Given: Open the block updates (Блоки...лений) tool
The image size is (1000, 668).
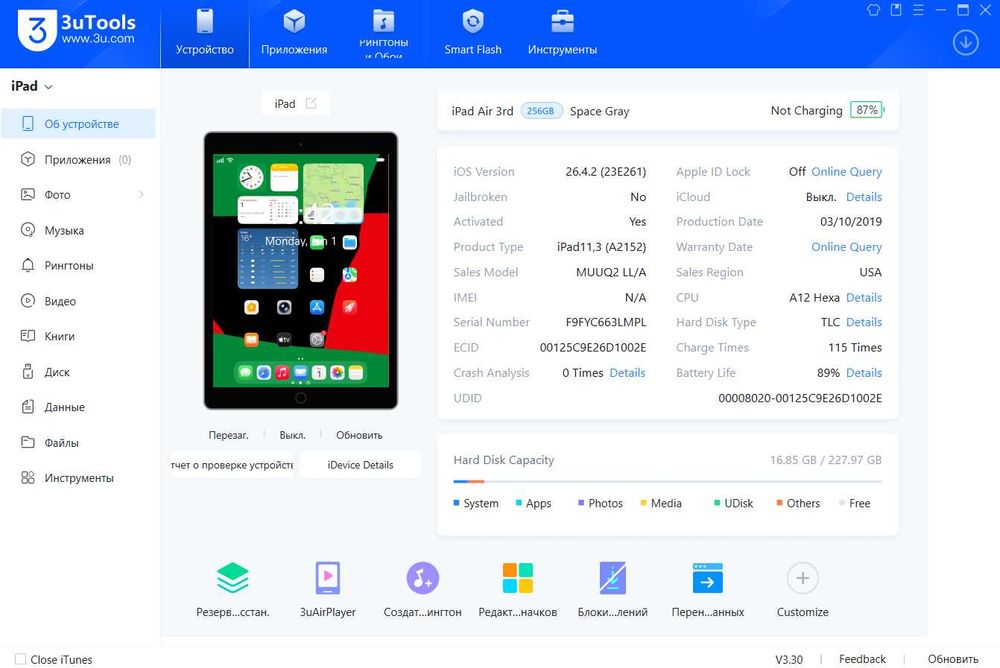Looking at the screenshot, I should click(613, 589).
